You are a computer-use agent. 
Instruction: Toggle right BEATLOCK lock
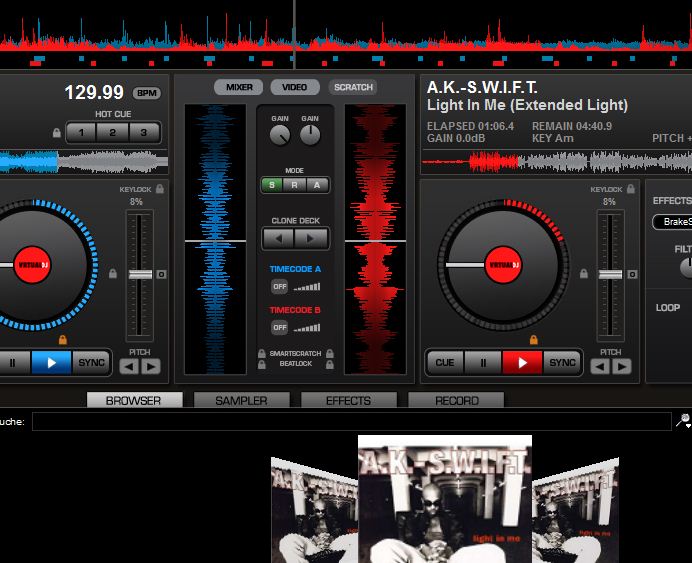coord(330,364)
